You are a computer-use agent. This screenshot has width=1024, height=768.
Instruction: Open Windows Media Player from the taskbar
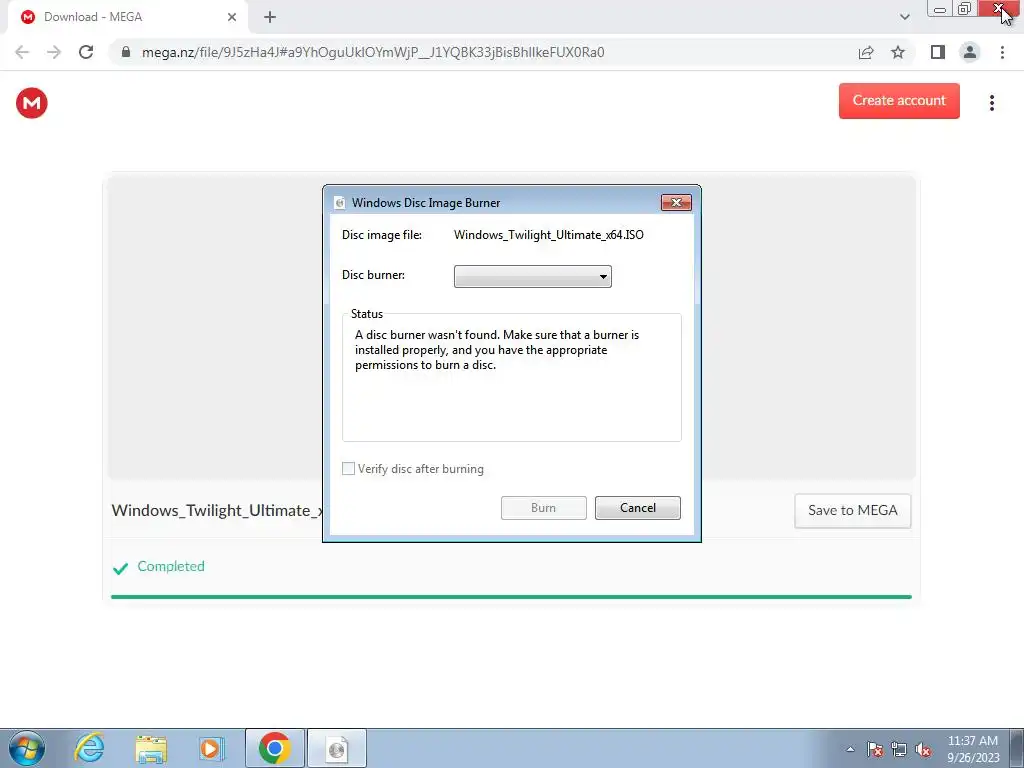click(x=211, y=748)
